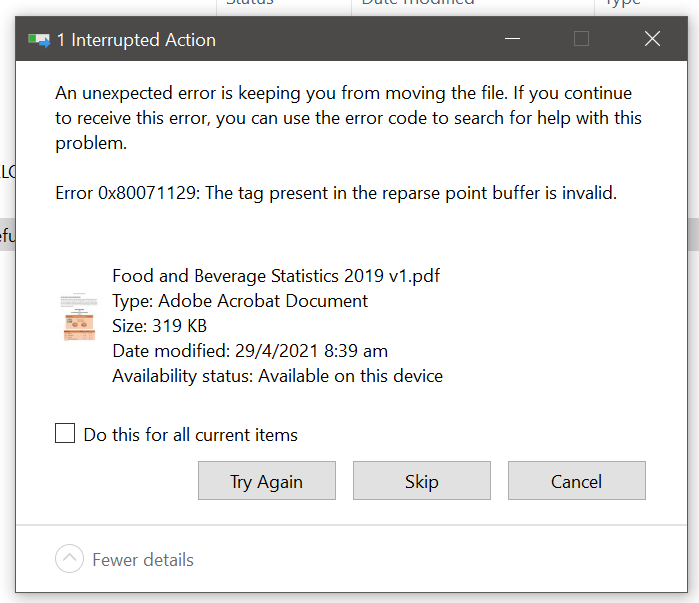The width and height of the screenshot is (699, 603).
Task: Click the greyed-out maximize button
Action: point(581,40)
